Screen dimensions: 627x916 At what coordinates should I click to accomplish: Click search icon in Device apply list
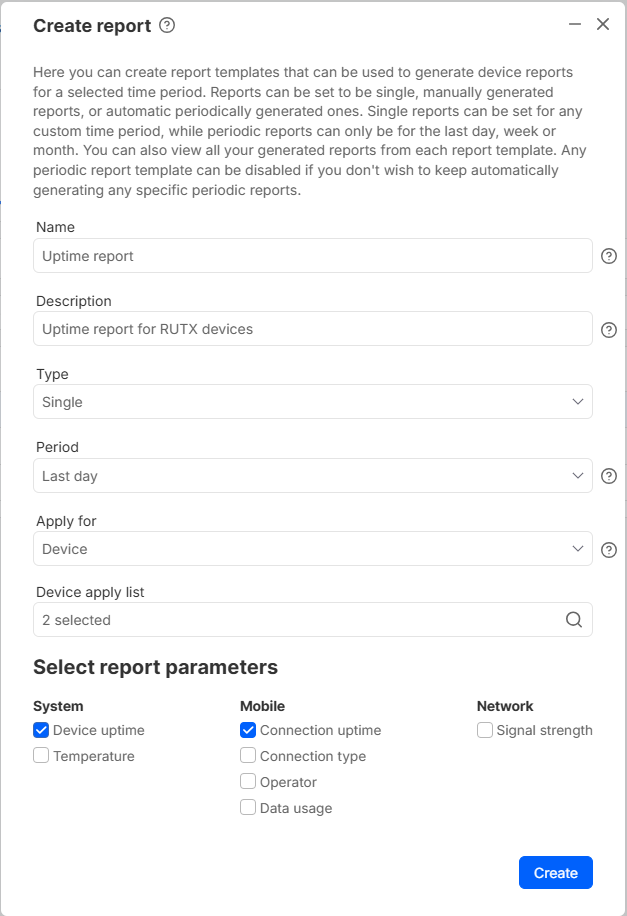(x=574, y=620)
